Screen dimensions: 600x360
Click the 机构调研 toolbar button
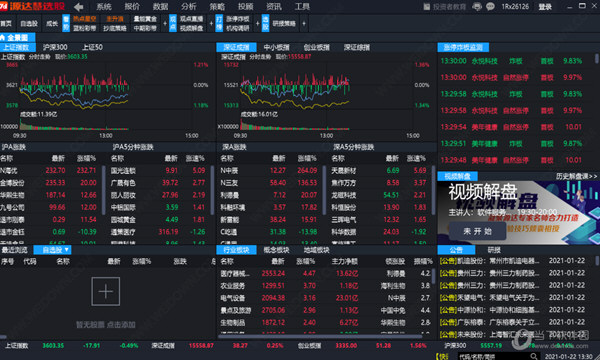point(238,28)
